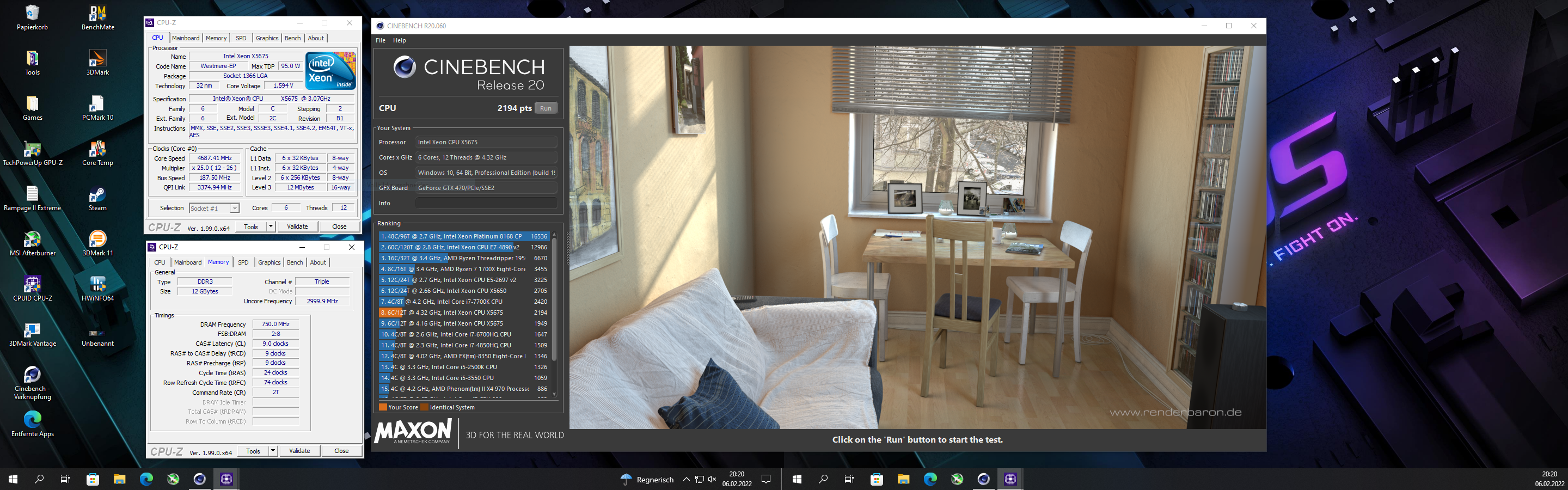The image size is (1568, 490).
Task: Select the MSI Afterburner desktop icon
Action: (x=32, y=243)
